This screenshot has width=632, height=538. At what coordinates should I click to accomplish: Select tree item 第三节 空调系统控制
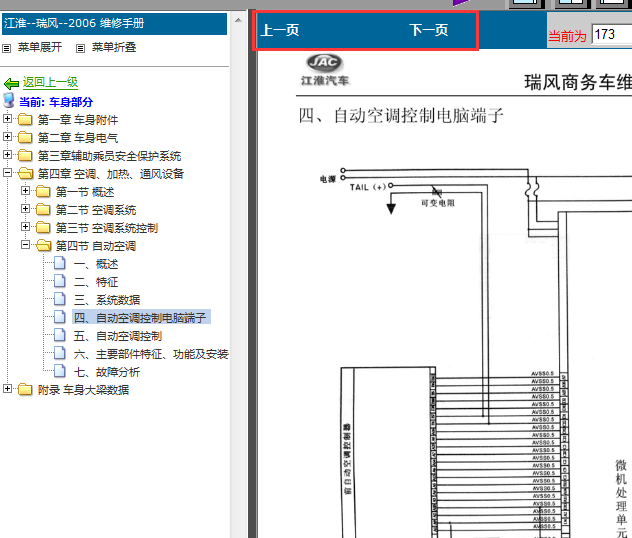tap(107, 228)
